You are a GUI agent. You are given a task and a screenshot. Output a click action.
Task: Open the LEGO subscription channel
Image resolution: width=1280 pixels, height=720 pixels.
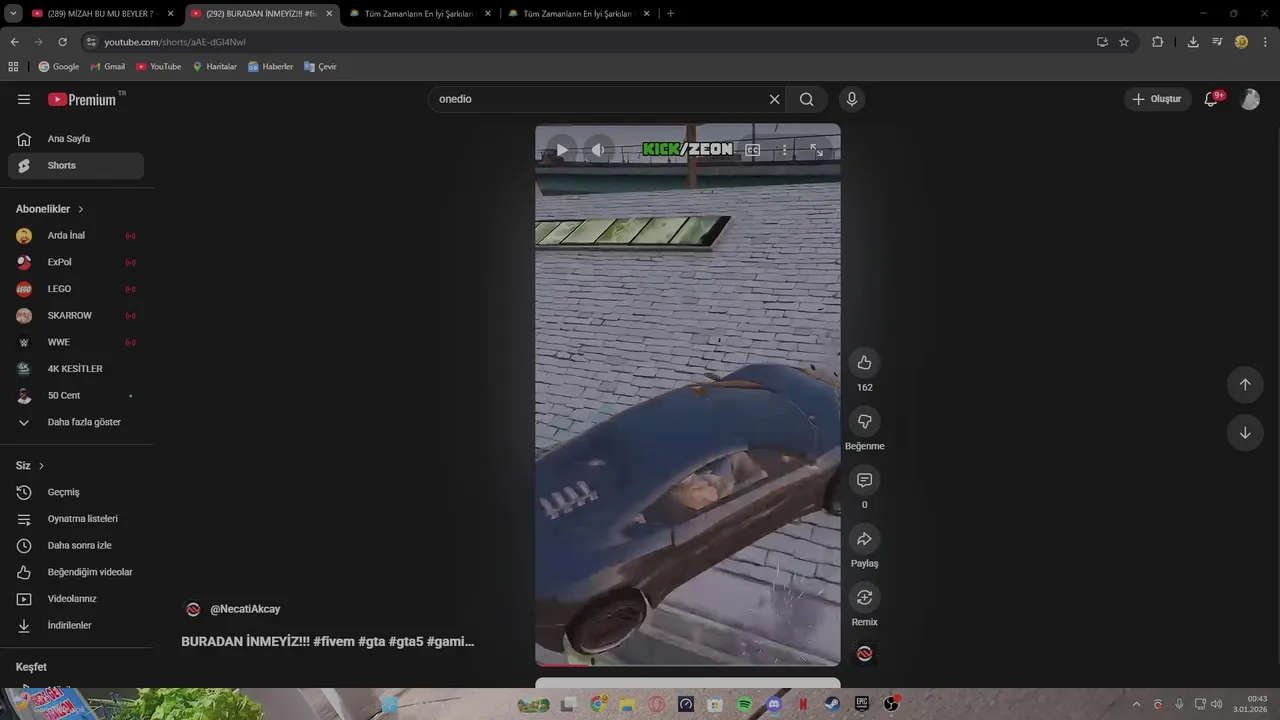76,289
